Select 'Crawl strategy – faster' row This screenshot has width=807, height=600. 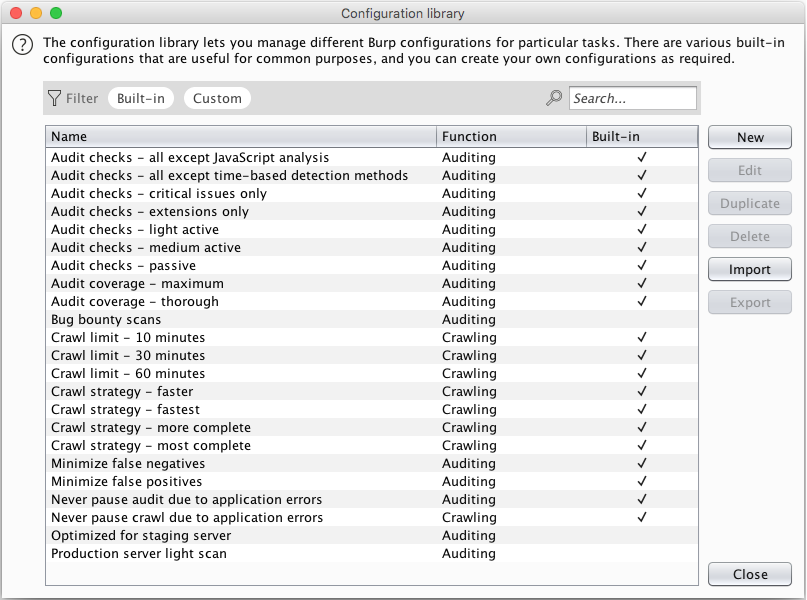click(x=372, y=392)
